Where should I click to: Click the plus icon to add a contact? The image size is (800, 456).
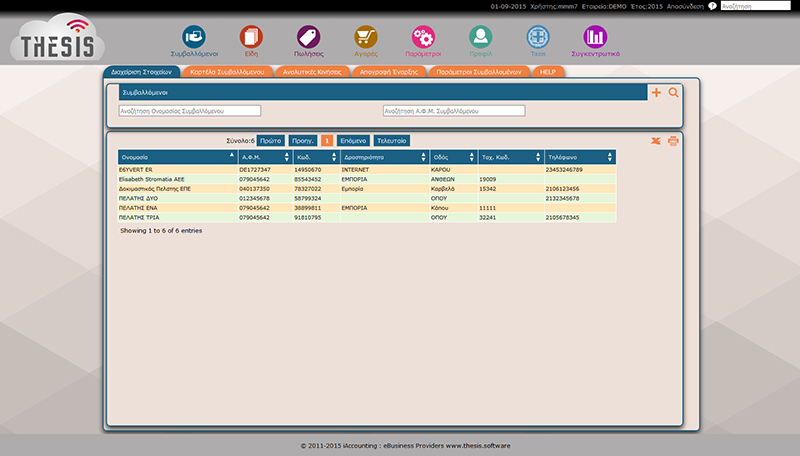click(656, 93)
